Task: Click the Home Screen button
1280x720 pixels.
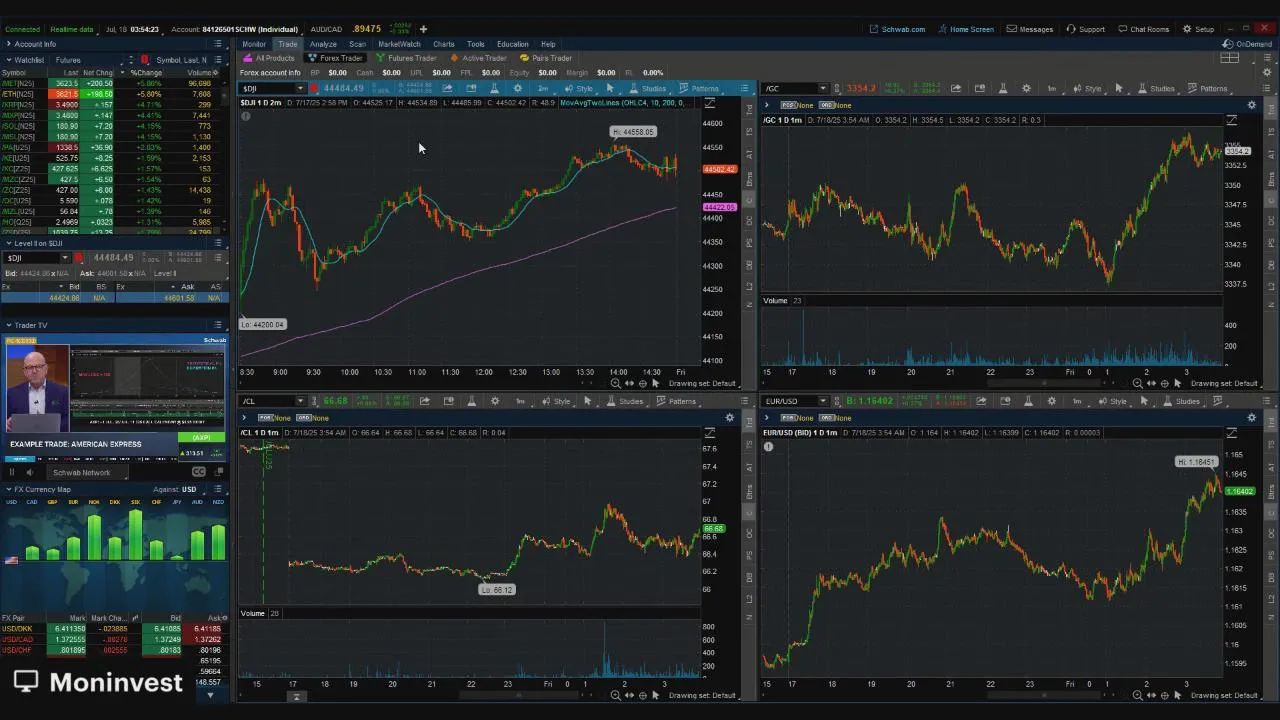Action: (x=966, y=29)
